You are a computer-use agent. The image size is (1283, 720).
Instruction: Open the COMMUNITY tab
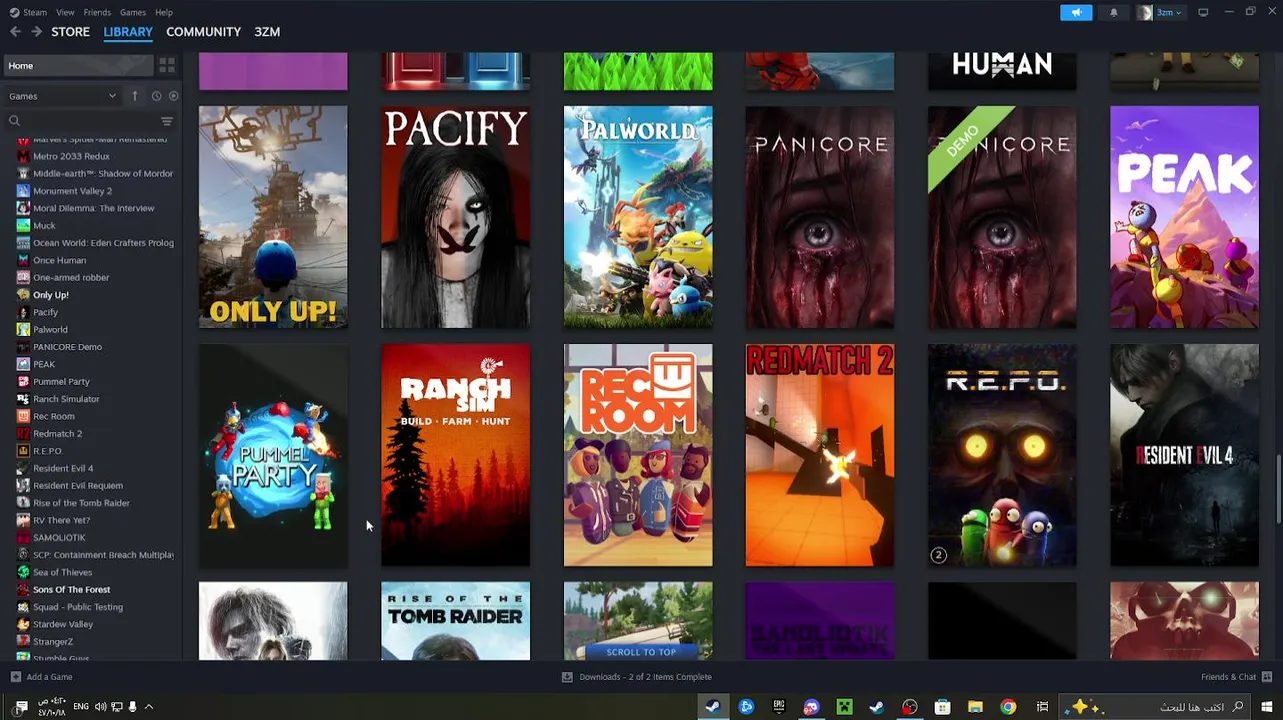tap(203, 32)
